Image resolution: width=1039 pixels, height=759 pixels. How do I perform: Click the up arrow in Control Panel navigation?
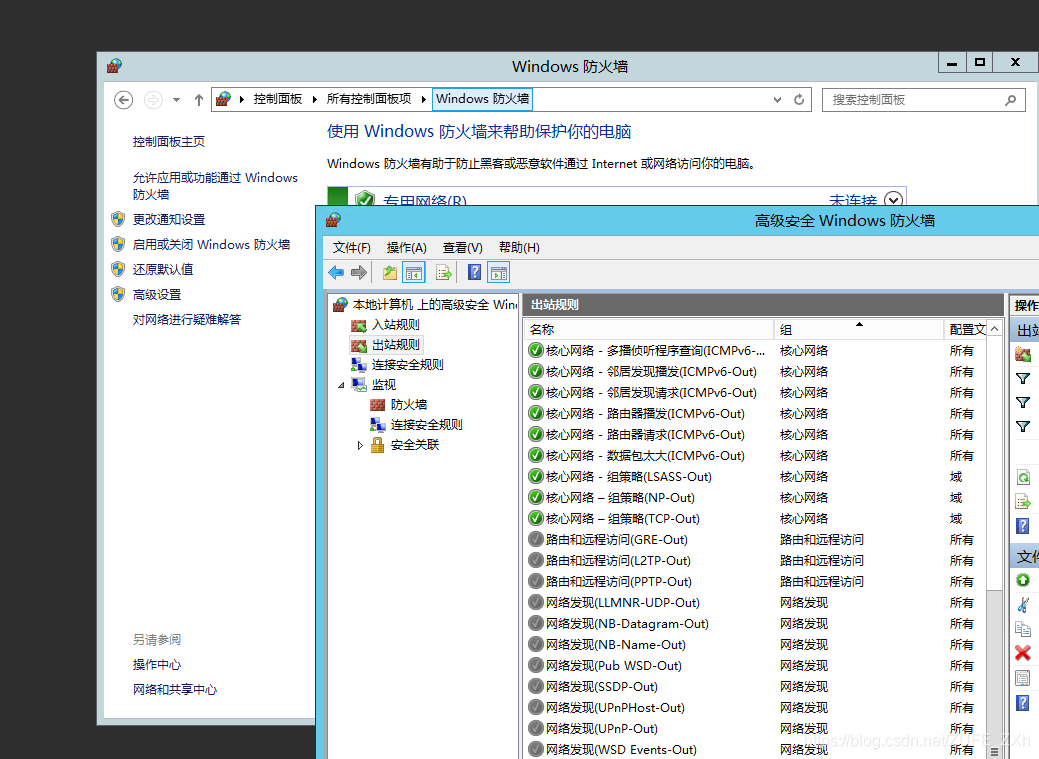(199, 99)
